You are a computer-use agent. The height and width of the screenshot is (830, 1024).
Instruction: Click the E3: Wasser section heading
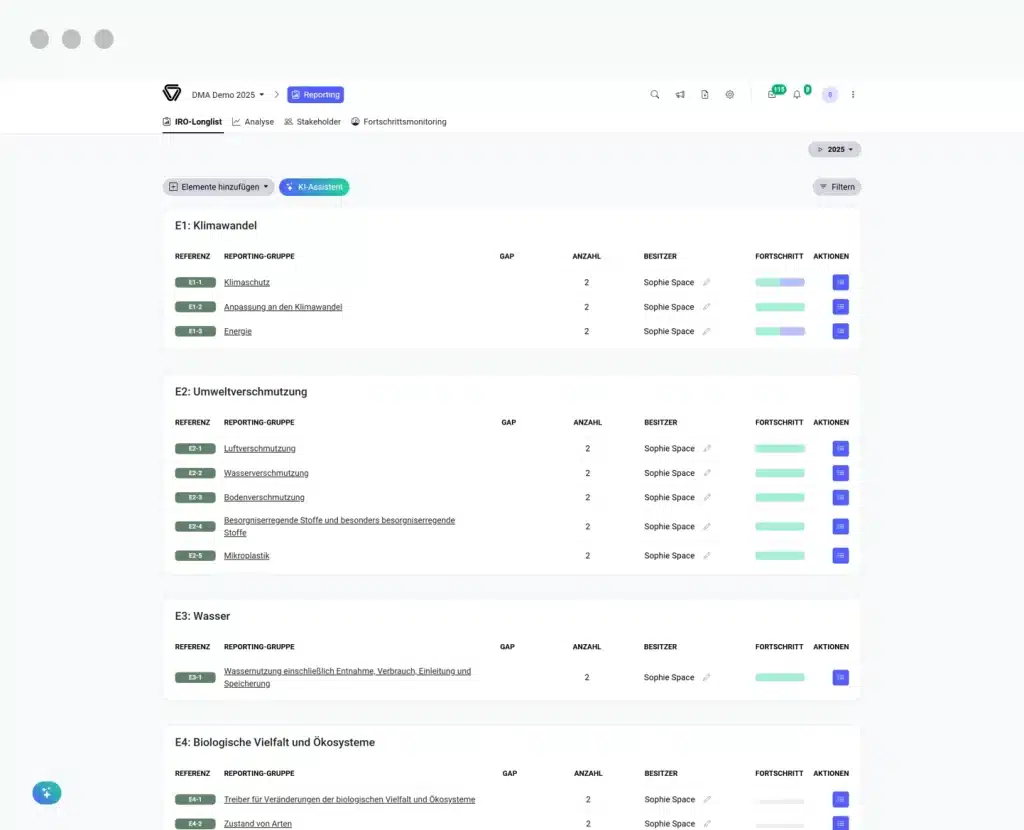(202, 616)
